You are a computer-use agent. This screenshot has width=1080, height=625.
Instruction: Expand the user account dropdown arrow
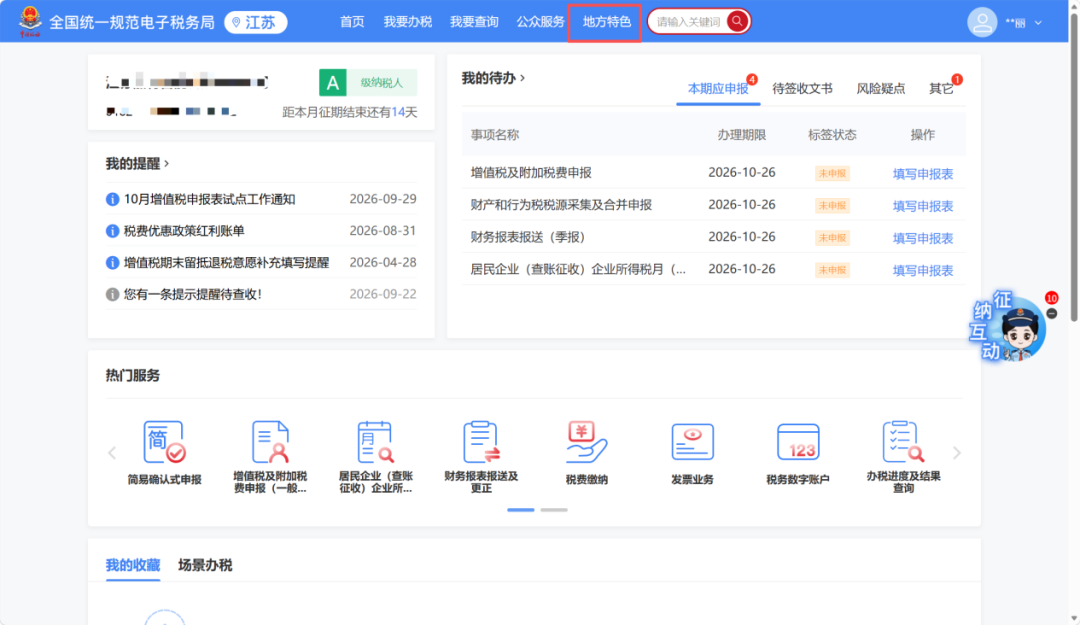pos(1038,23)
